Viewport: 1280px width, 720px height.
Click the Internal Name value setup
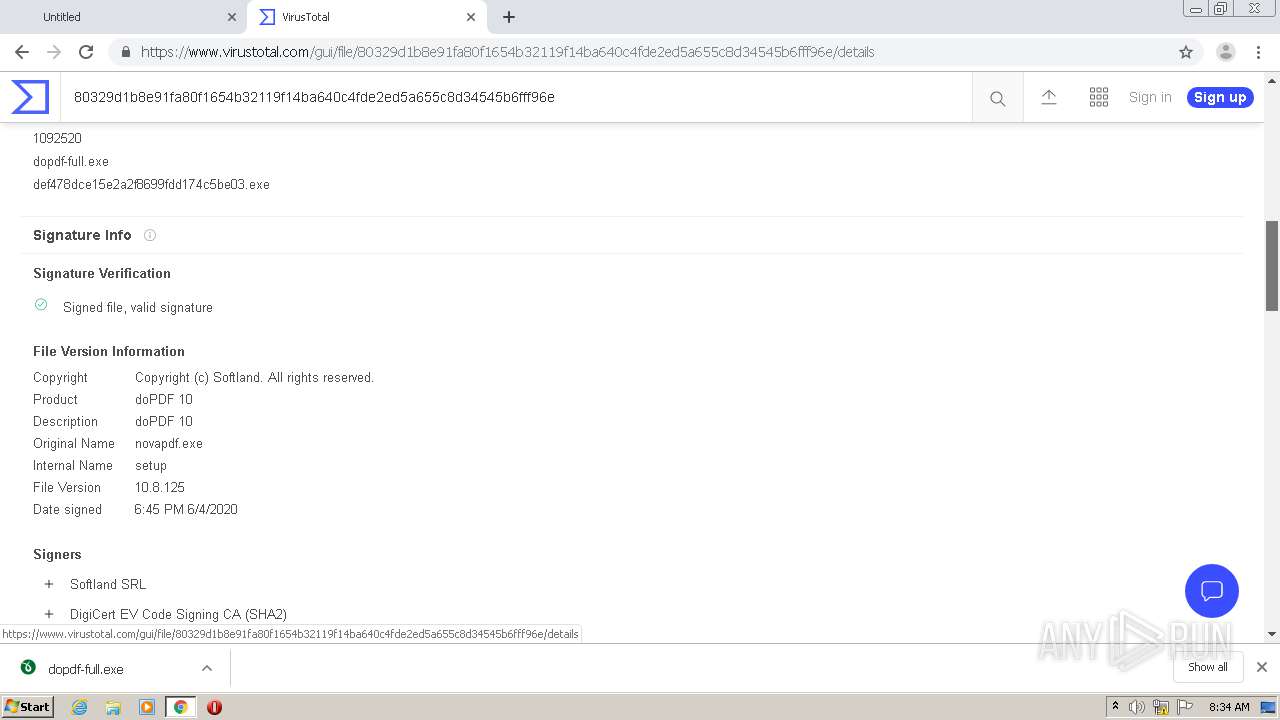click(x=151, y=465)
